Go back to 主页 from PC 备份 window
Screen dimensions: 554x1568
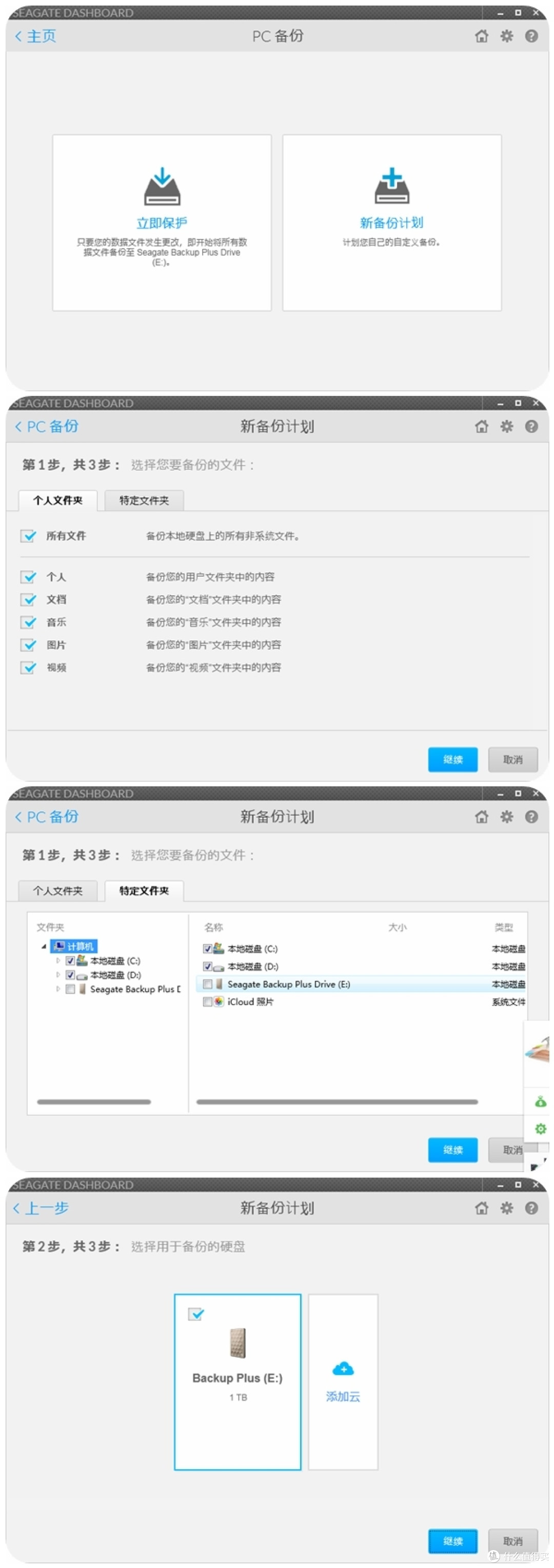point(35,36)
